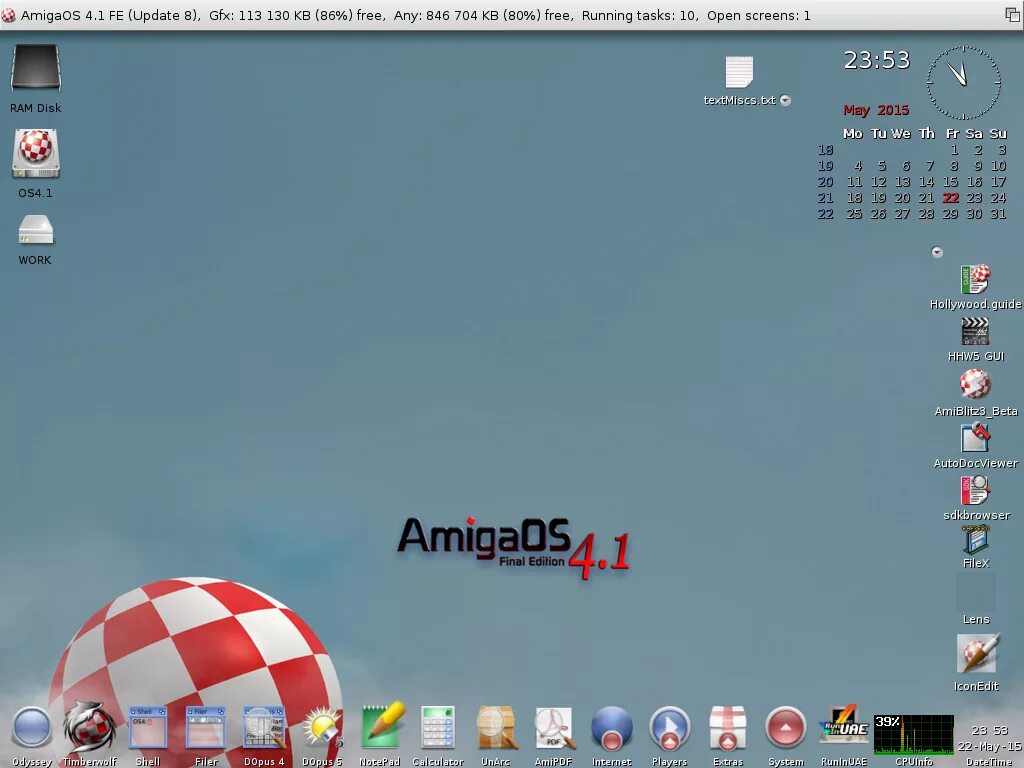This screenshot has width=1024, height=768.
Task: Open Filer from the dock
Action: click(x=206, y=728)
